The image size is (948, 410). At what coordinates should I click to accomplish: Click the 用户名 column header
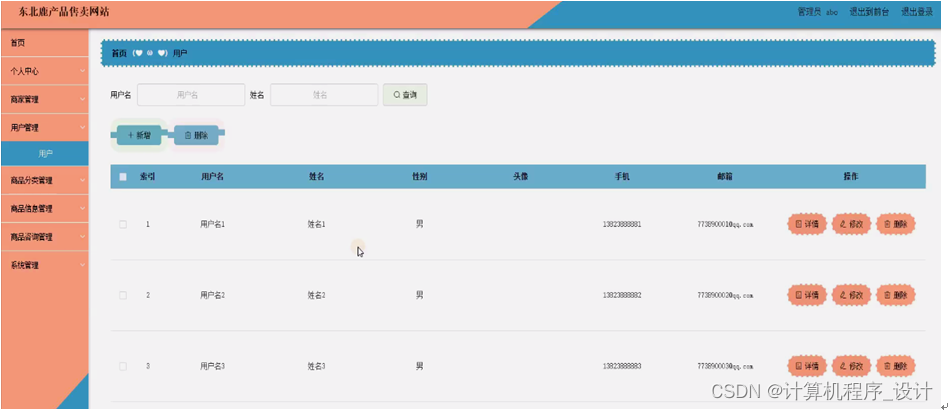[212, 177]
